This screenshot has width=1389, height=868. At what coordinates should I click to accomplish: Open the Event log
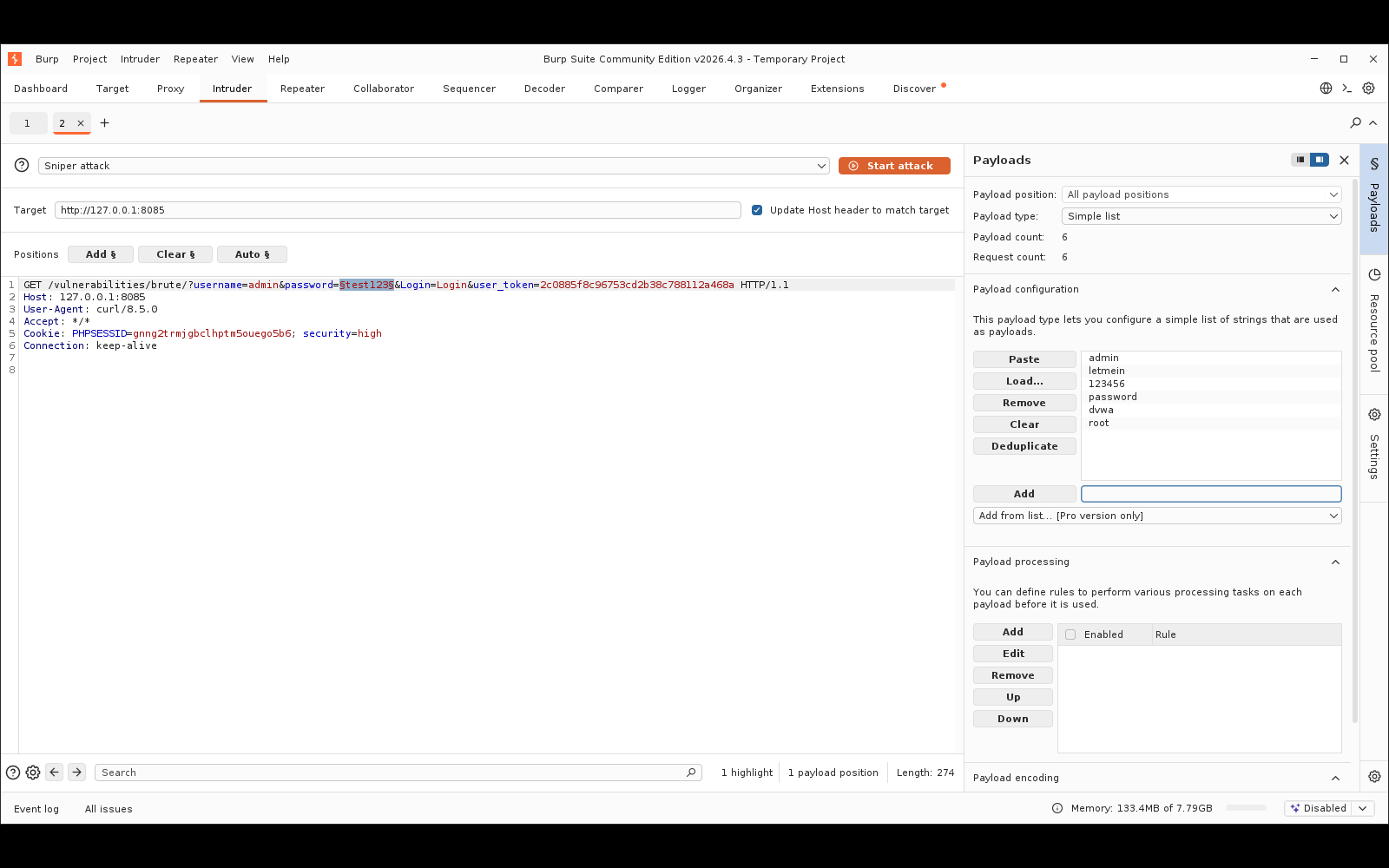pyautogui.click(x=36, y=809)
